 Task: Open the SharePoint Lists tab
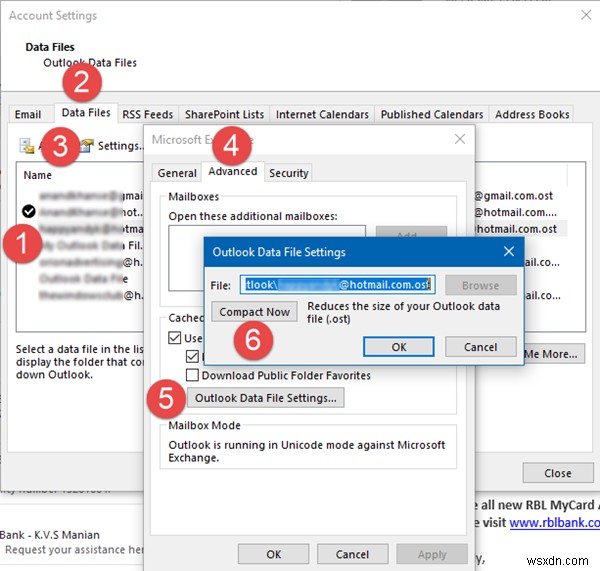(x=224, y=114)
